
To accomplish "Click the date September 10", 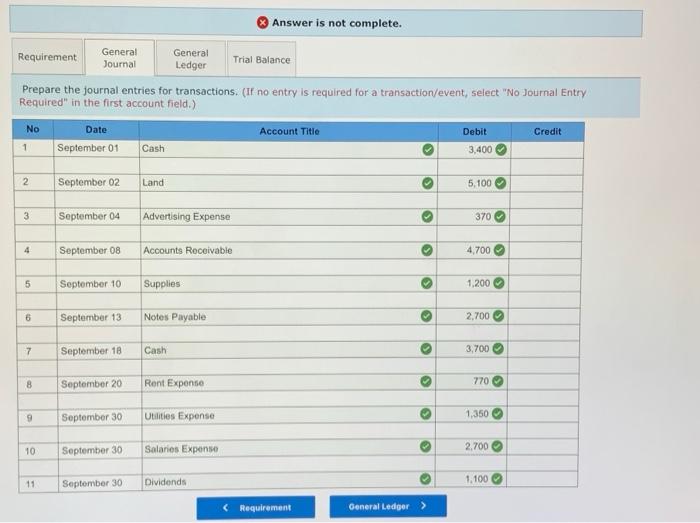I will pos(90,283).
